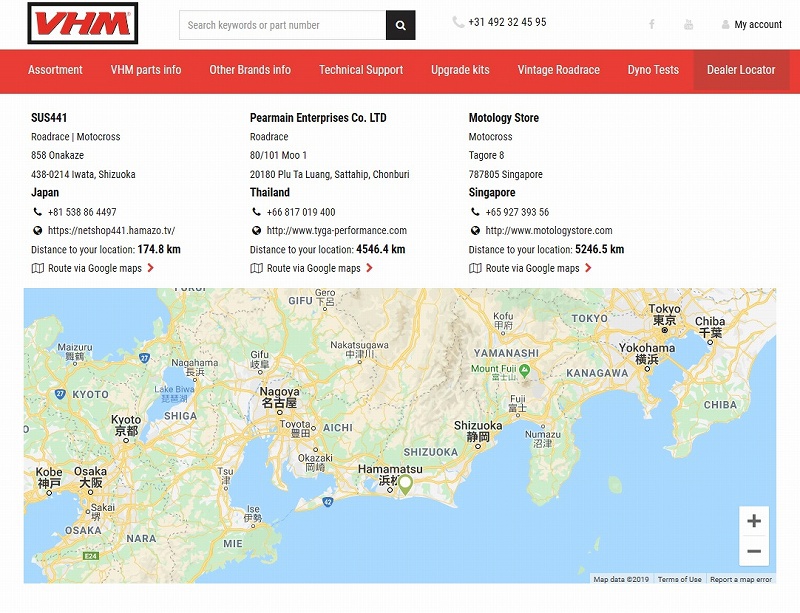Click the Kobe label on the map

49,477
